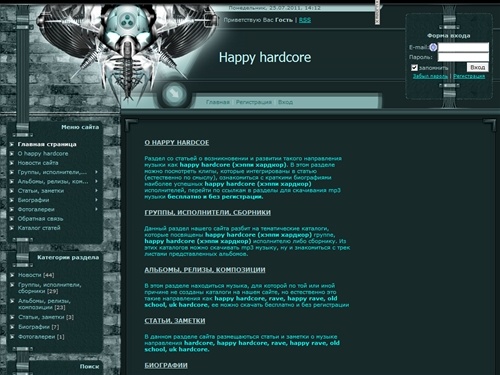Open category 'Альбомы, релизы, композиции [23]'
500x375 pixels.
click(x=44, y=304)
